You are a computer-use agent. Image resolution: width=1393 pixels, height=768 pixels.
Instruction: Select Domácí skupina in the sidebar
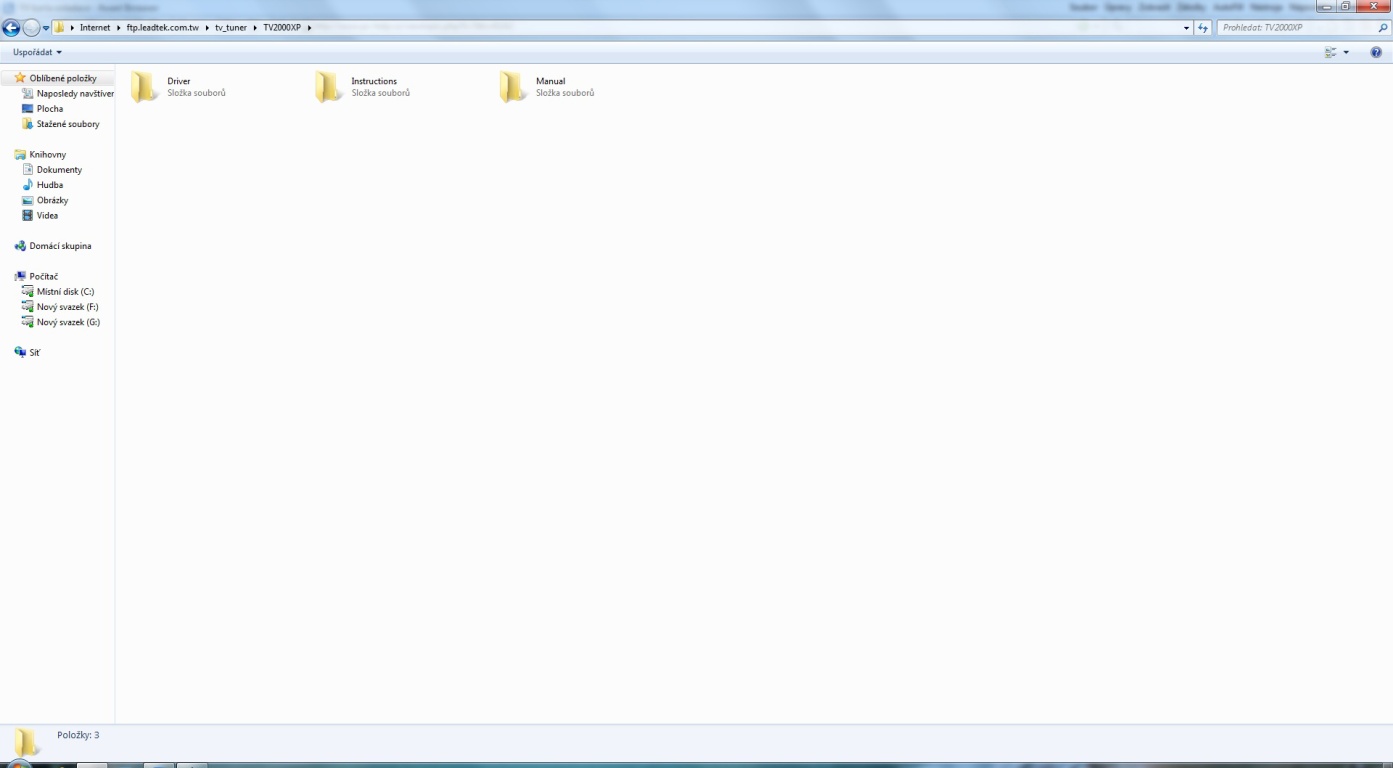pyautogui.click(x=60, y=246)
